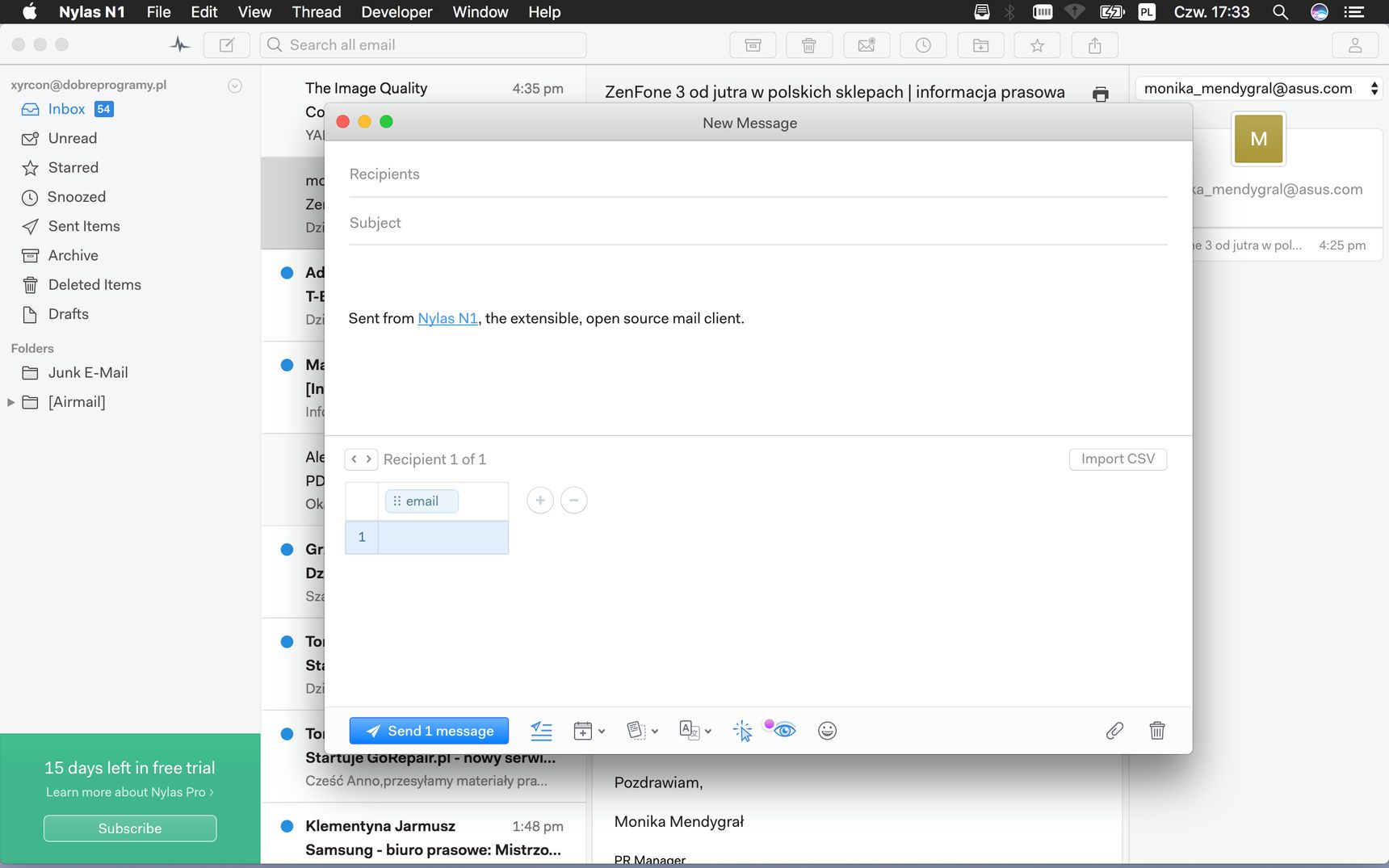Open the monika_mendygral contact dropdown
The width and height of the screenshot is (1389, 868).
click(1258, 89)
